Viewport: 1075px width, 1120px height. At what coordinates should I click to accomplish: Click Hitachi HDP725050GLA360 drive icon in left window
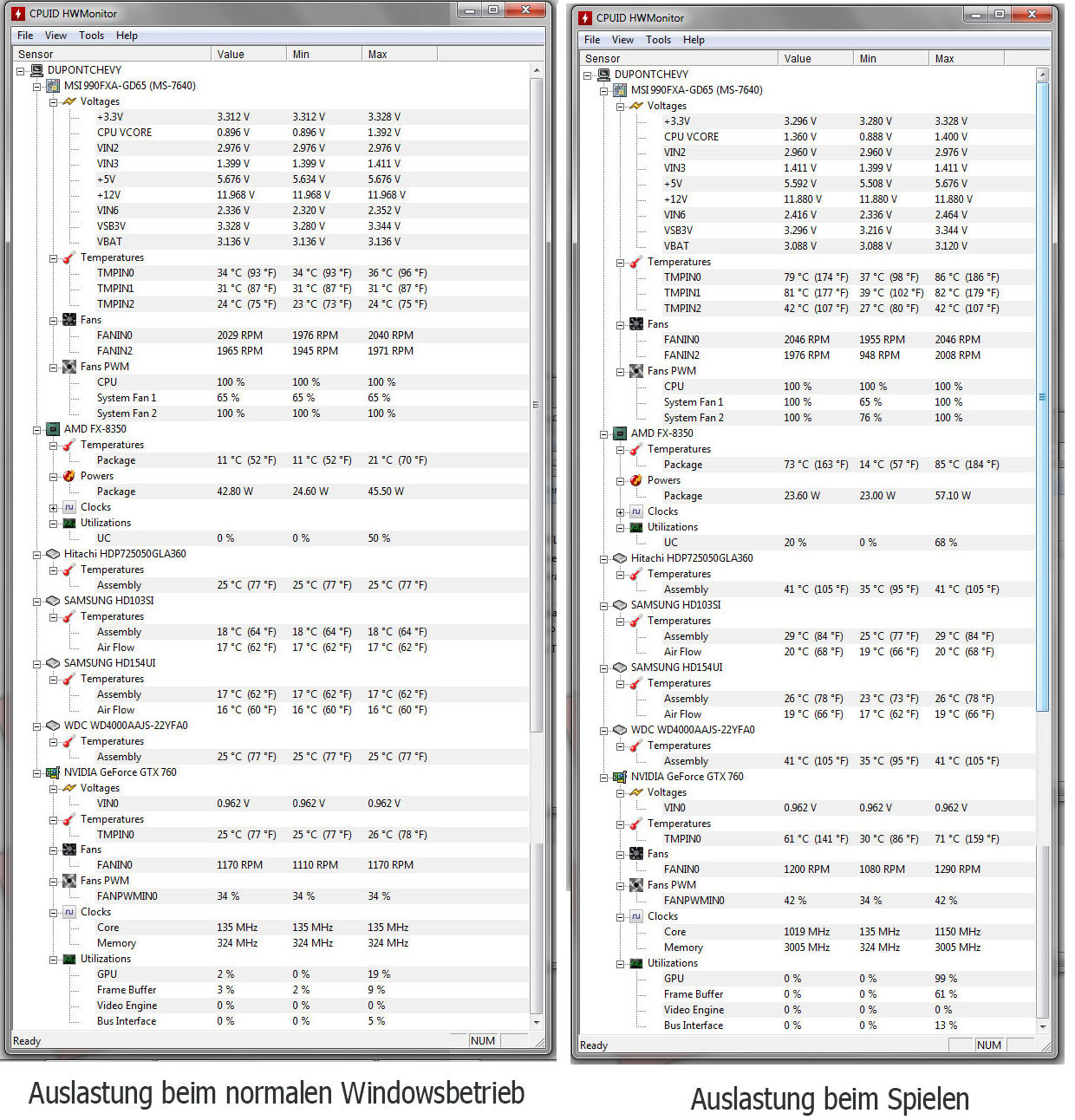[x=53, y=554]
